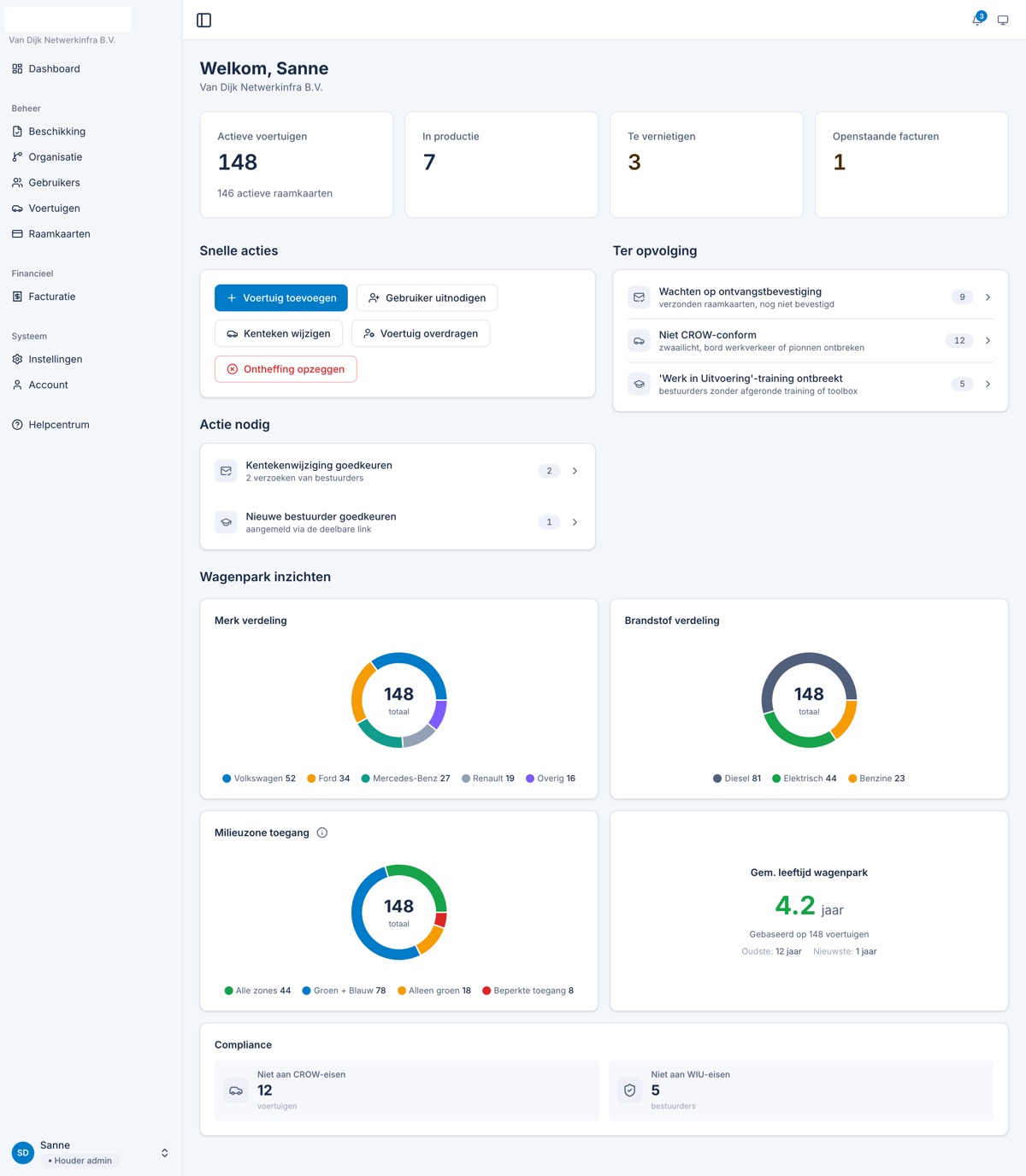Click the Elektrisch 44 legend swatch
Image resolution: width=1026 pixels, height=1176 pixels.
click(776, 779)
